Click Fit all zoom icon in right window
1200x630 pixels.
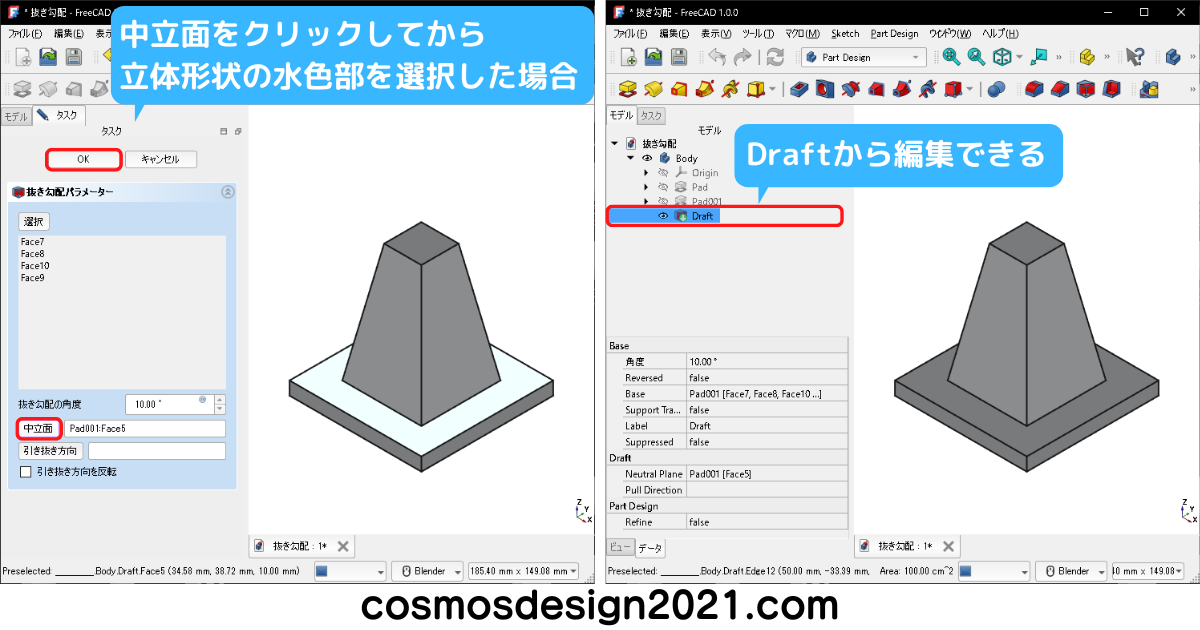(x=950, y=57)
